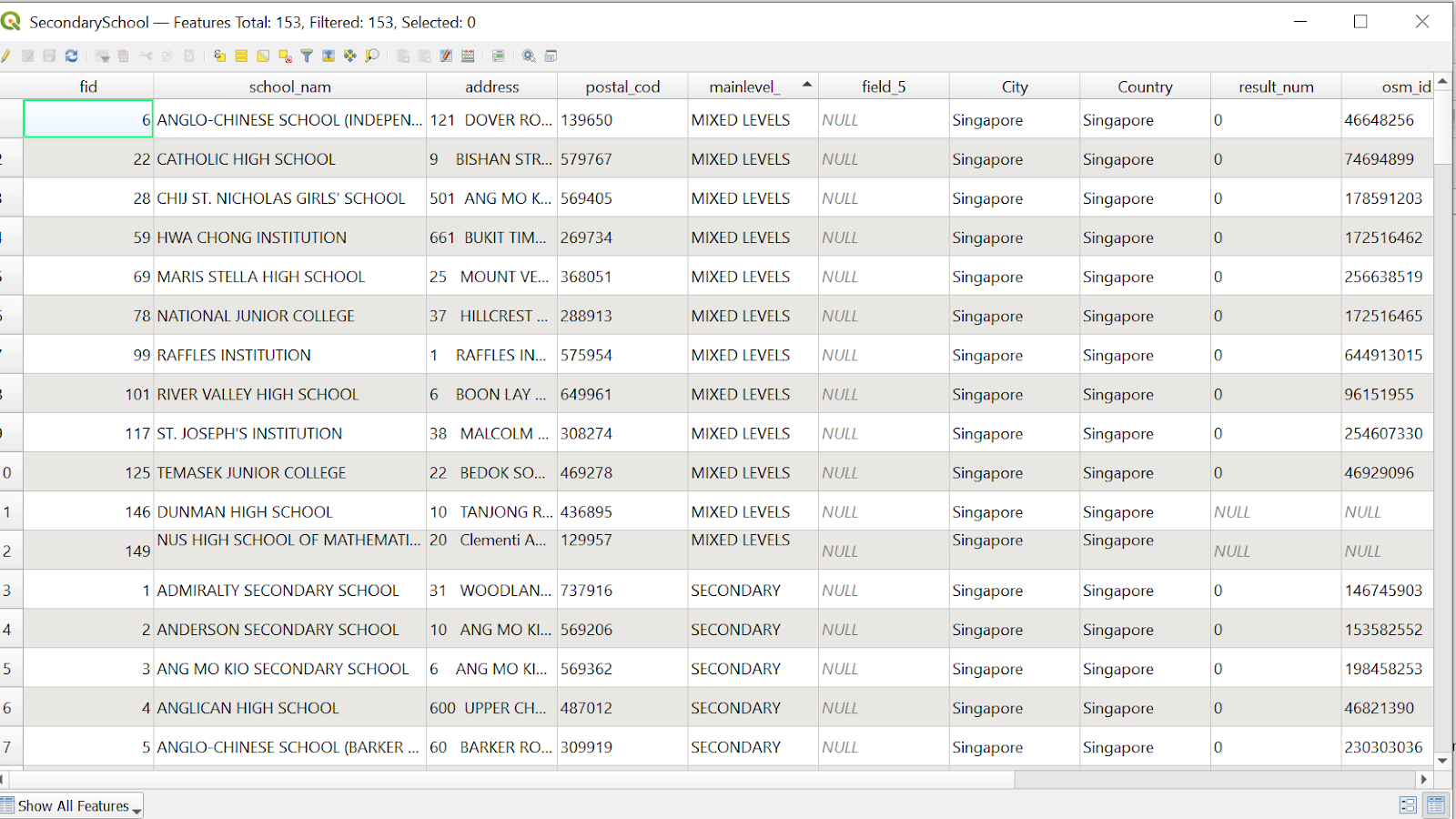
Task: Open the Actions icon with magnifier gear
Action: [x=529, y=56]
